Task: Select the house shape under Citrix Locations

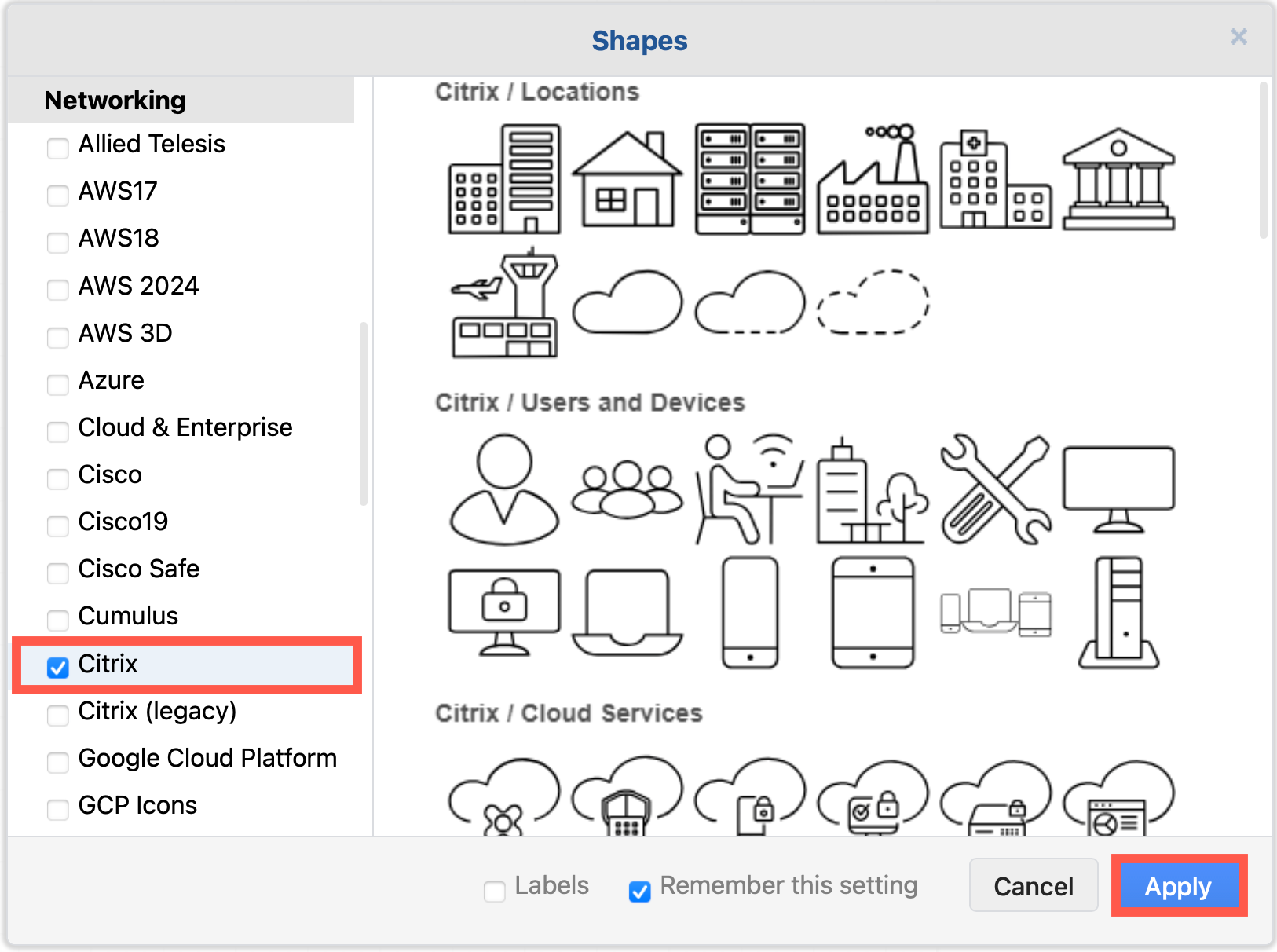Action: (626, 179)
